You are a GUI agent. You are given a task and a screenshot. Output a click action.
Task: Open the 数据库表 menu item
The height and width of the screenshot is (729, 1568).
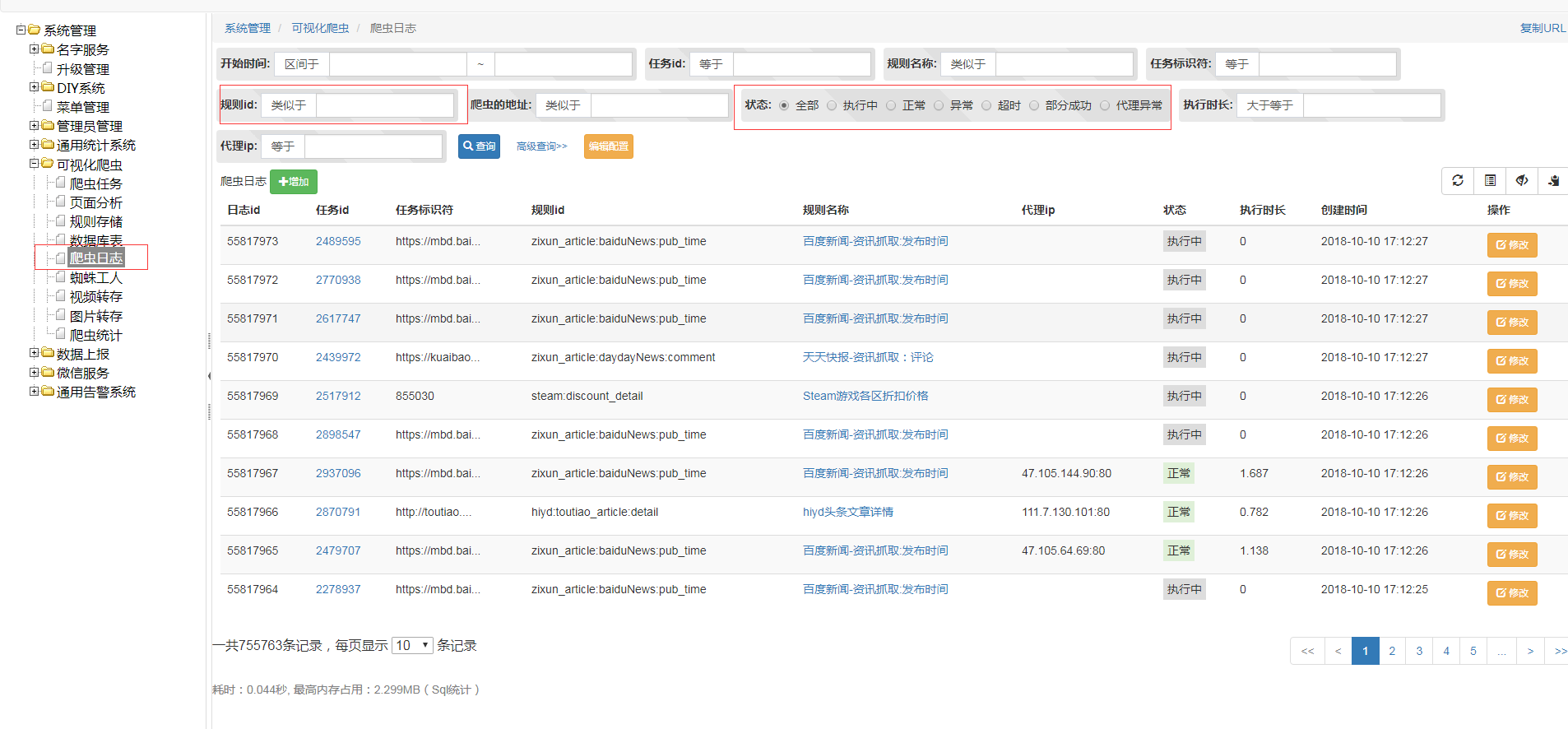95,240
